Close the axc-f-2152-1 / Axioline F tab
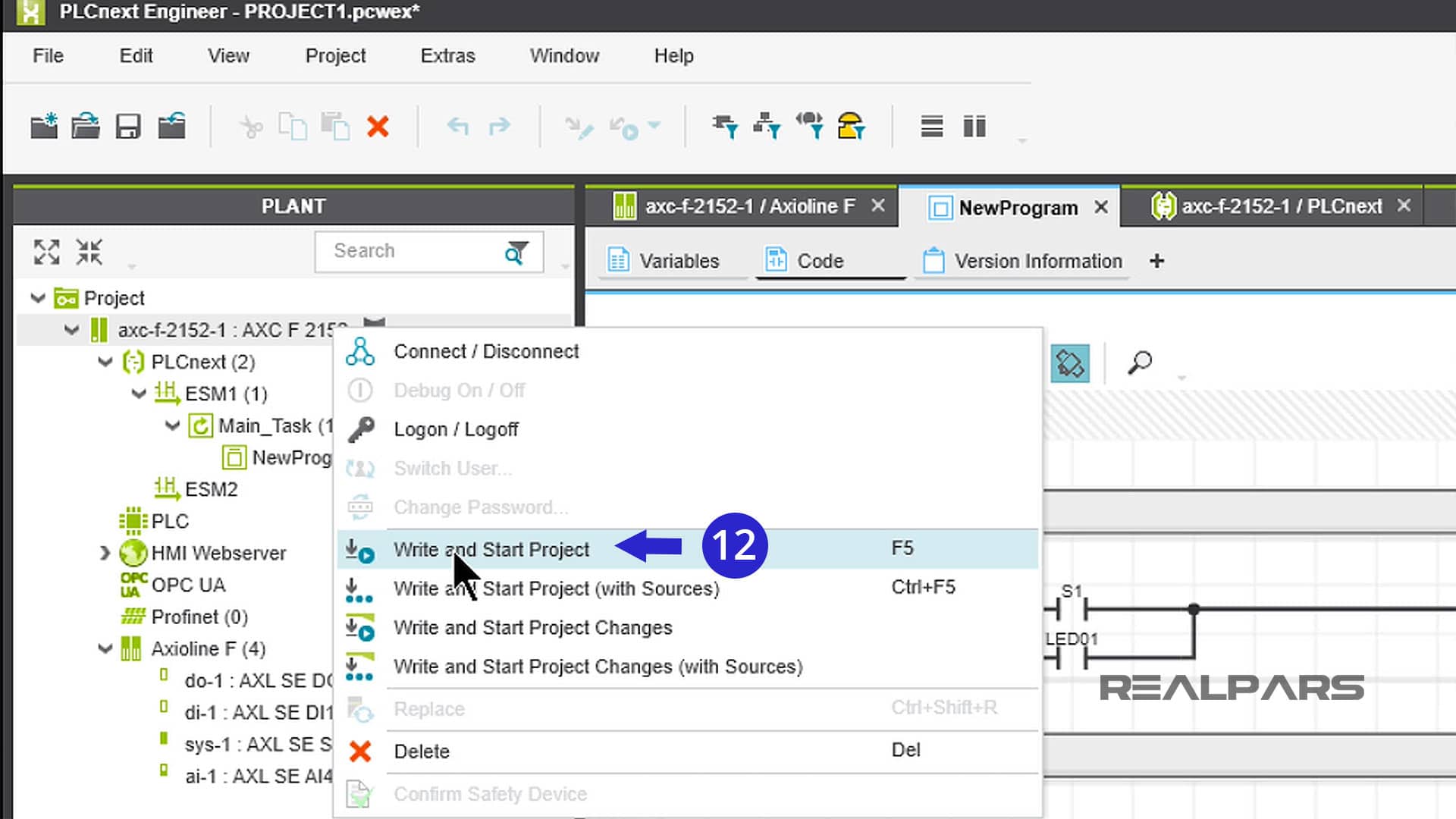 point(877,206)
